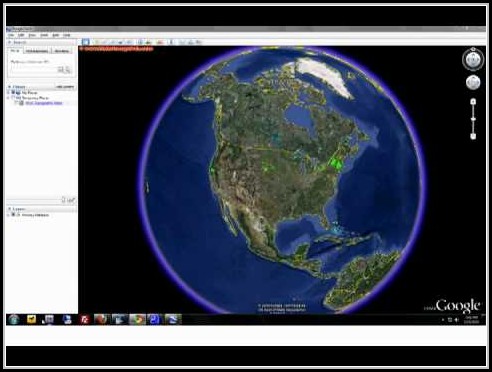Open the Tools menu
This screenshot has width=492, height=372.
tap(44, 35)
